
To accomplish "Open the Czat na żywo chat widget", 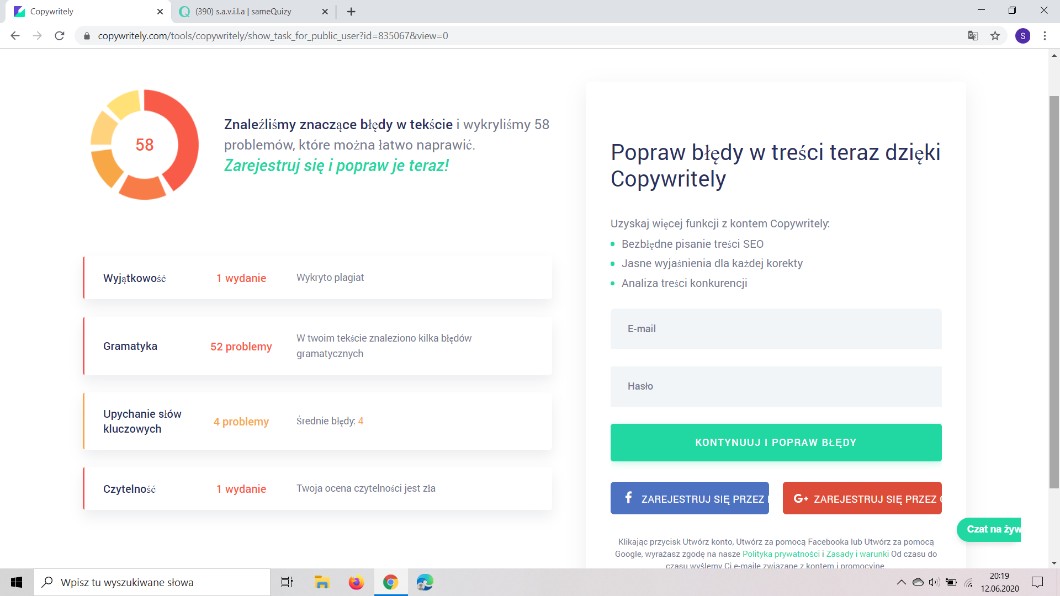I will click(x=989, y=530).
